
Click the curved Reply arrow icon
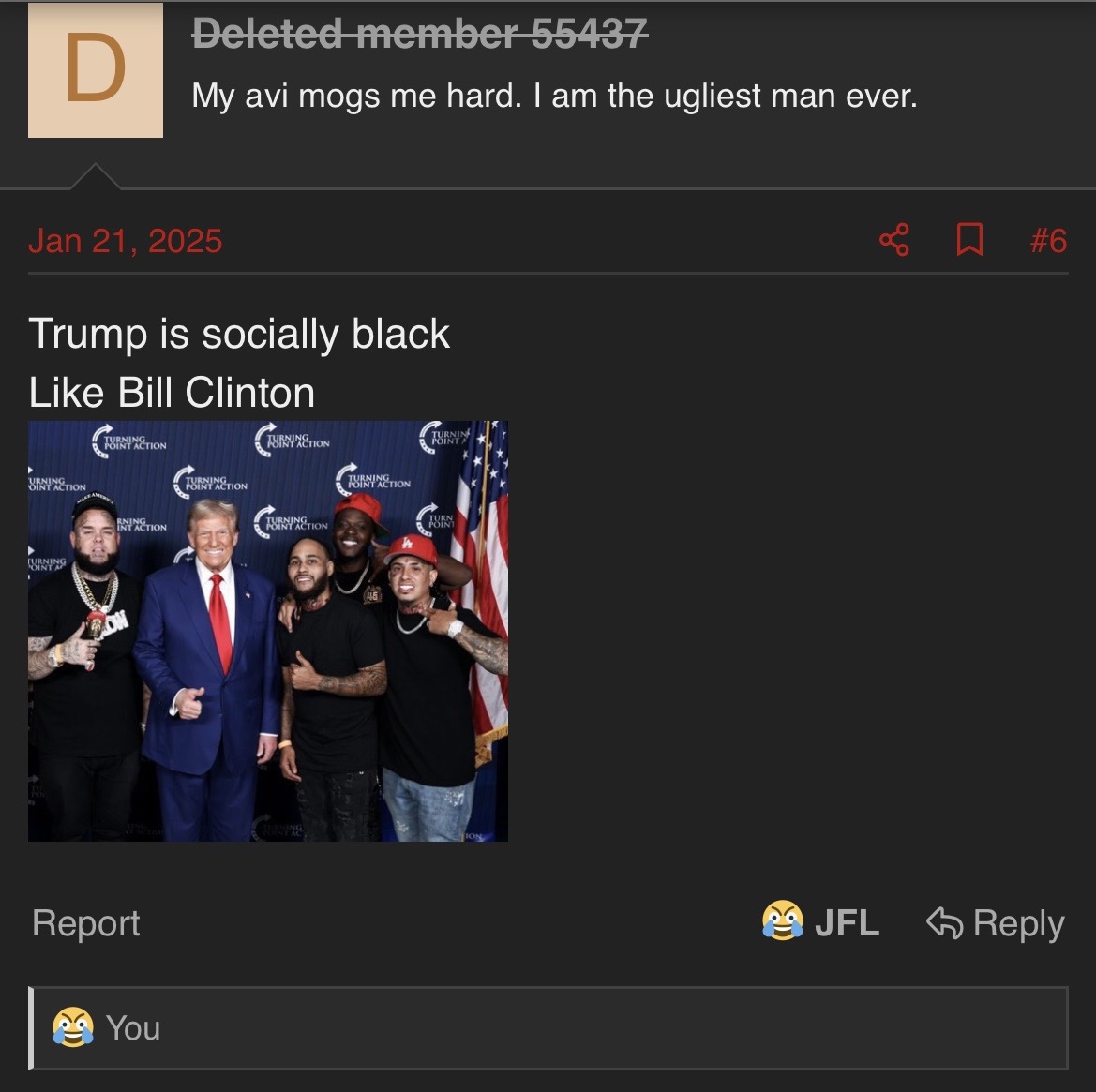944,922
